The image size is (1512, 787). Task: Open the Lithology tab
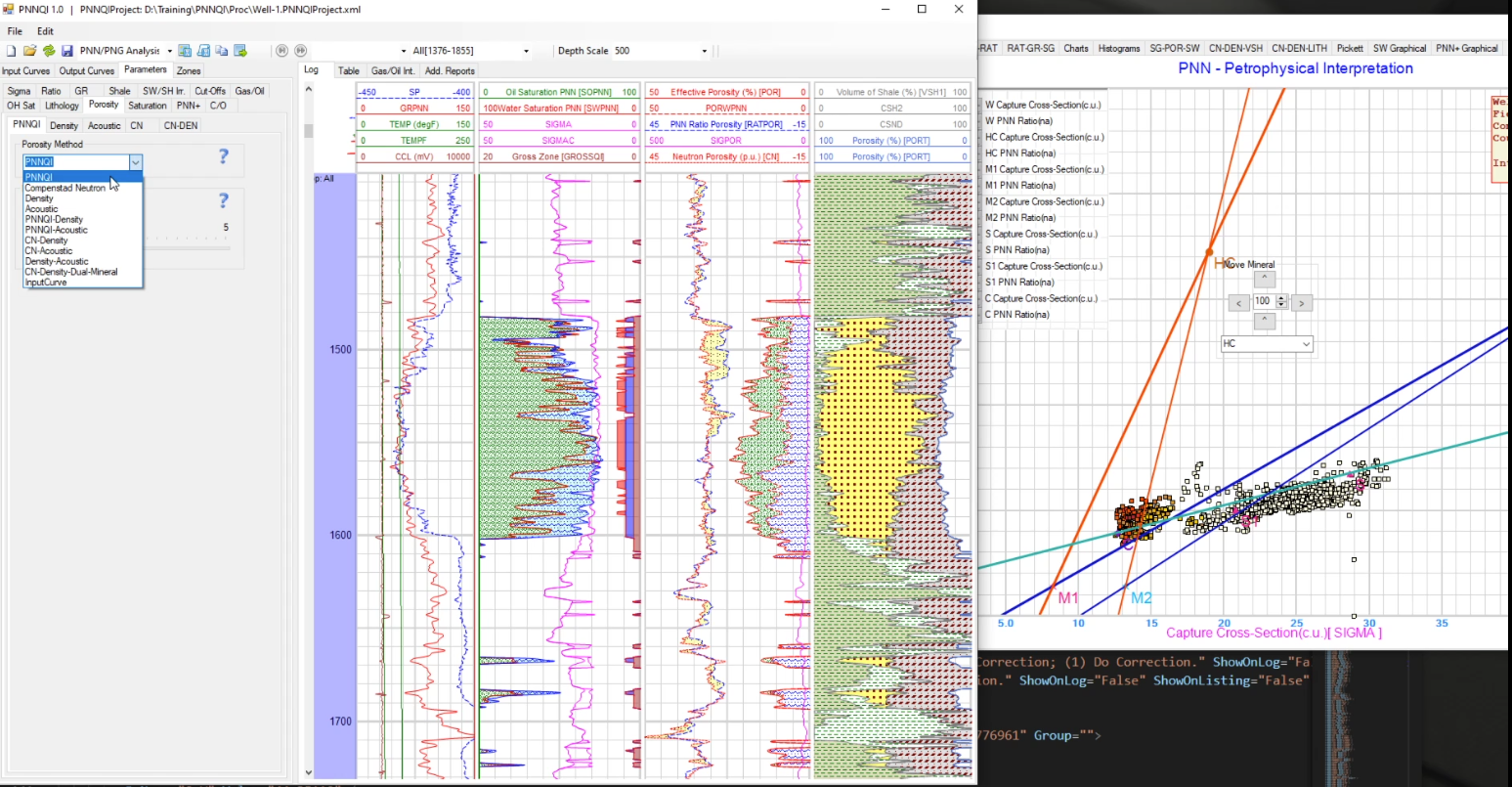62,106
